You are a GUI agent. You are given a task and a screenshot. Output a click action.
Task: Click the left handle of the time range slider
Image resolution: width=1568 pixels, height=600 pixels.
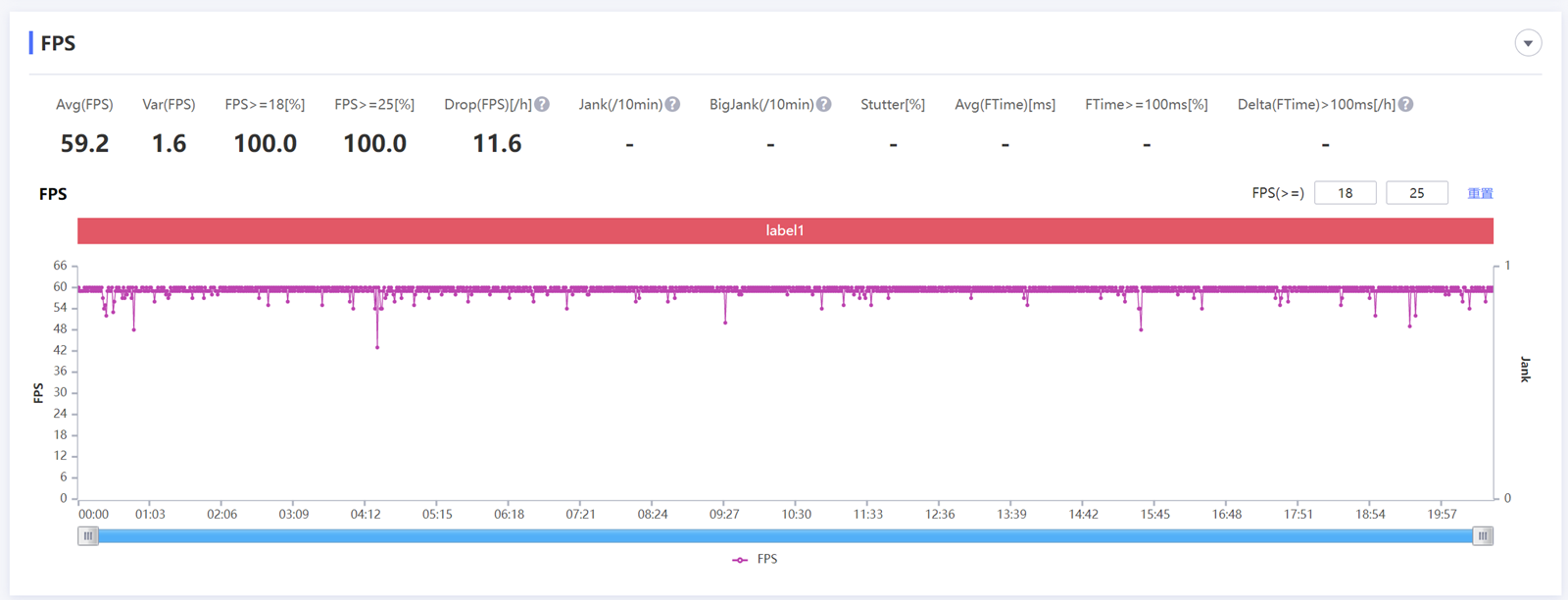pyautogui.click(x=88, y=536)
